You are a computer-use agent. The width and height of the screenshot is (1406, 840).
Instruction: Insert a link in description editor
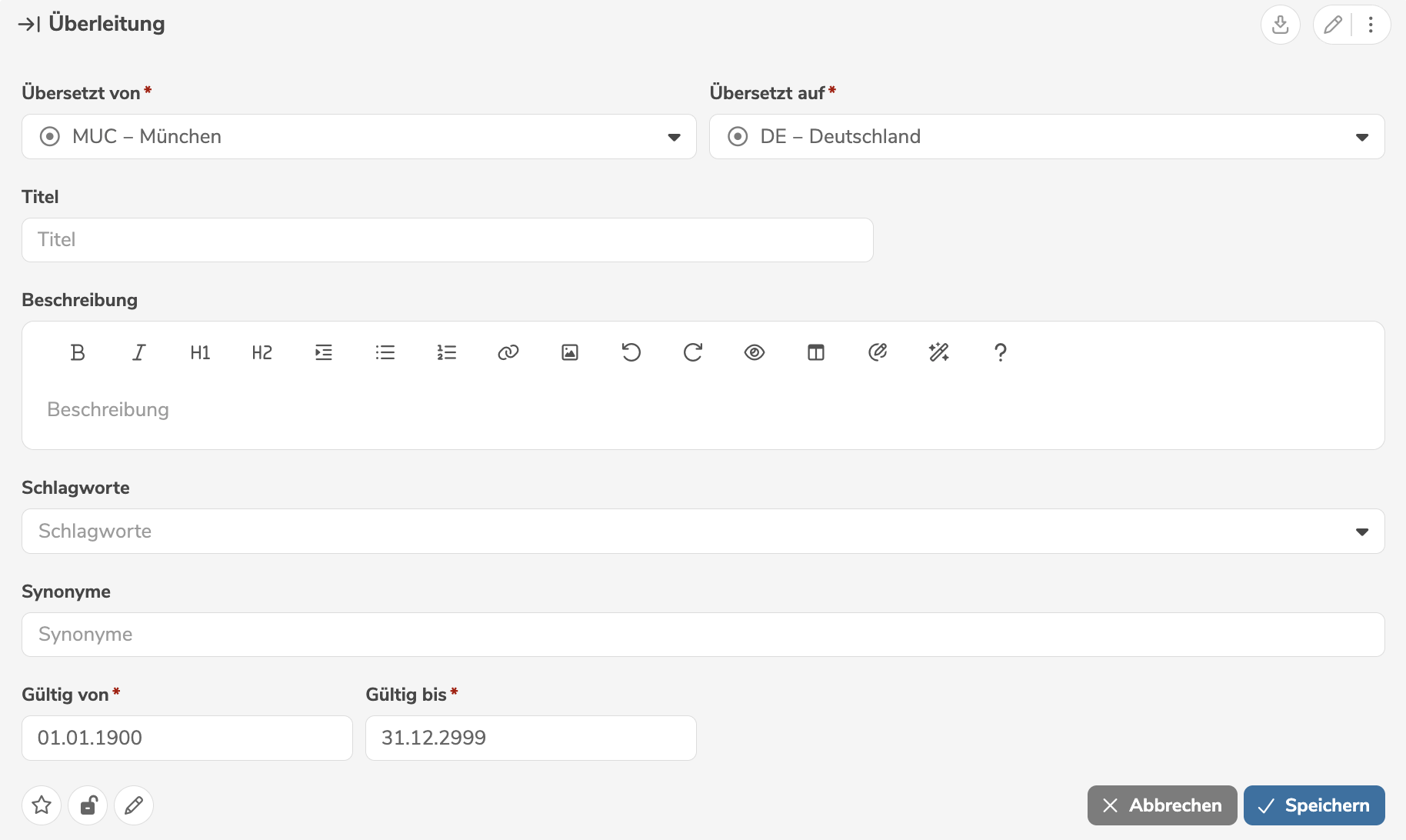click(508, 352)
